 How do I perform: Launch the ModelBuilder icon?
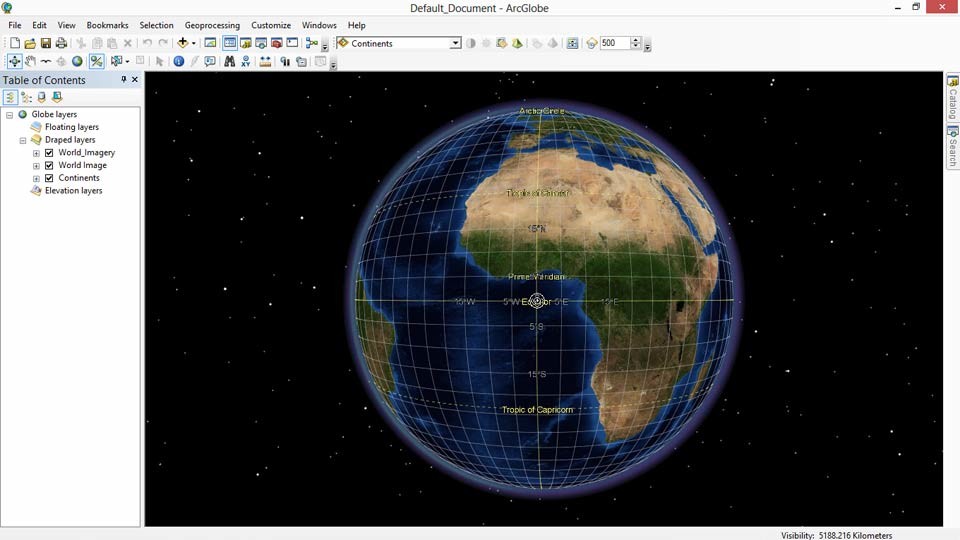pos(312,43)
